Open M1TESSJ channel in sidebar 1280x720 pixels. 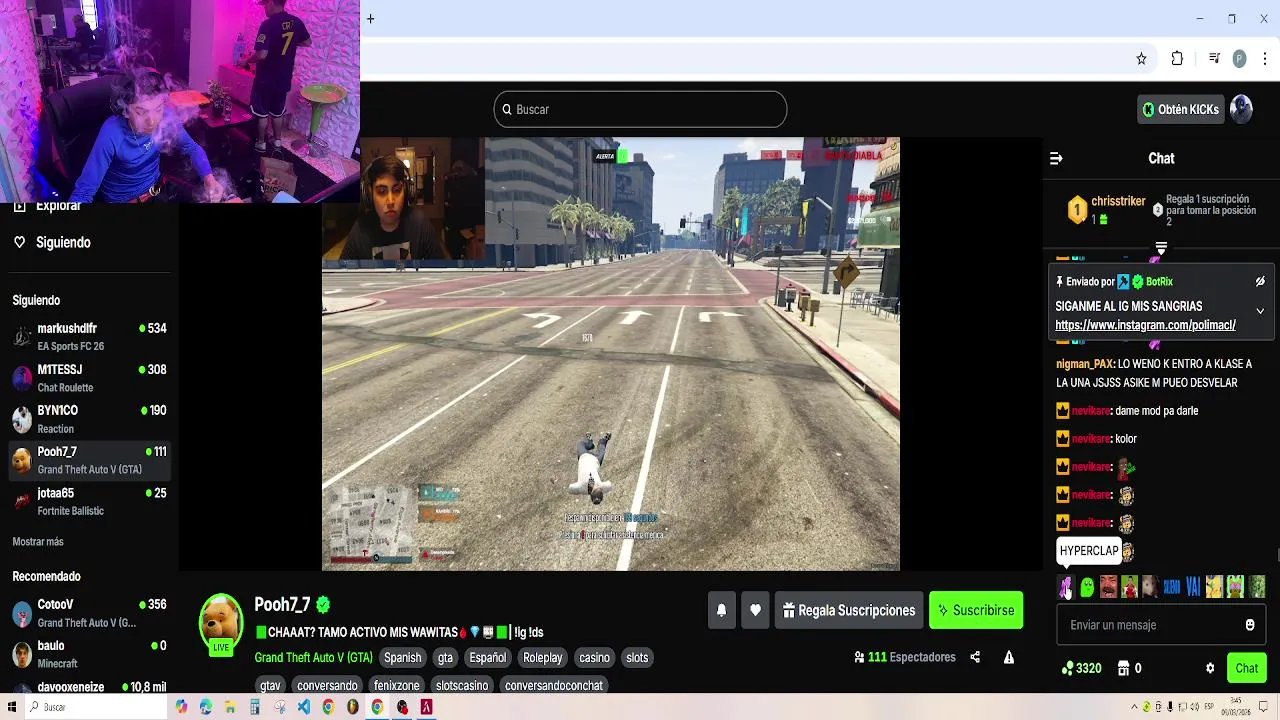(x=89, y=378)
